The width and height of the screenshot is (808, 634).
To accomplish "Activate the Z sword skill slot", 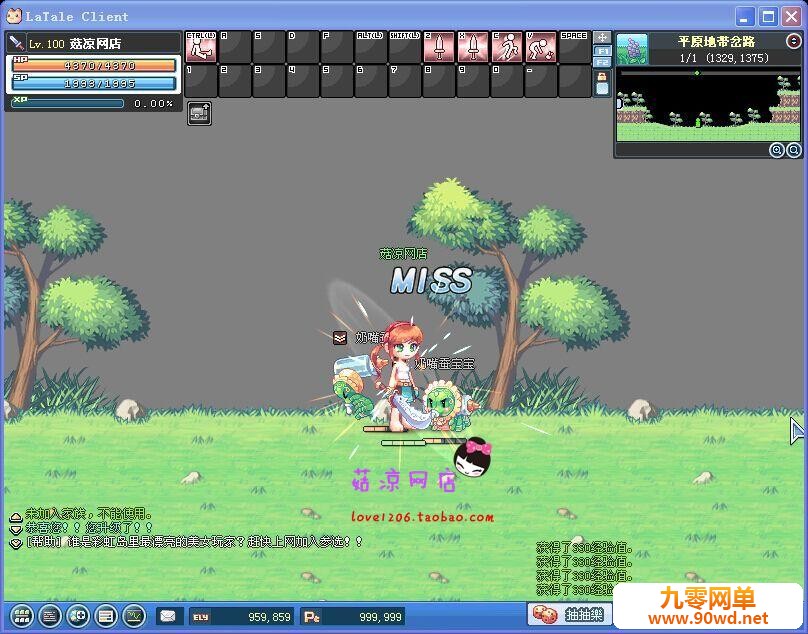I will [x=439, y=47].
